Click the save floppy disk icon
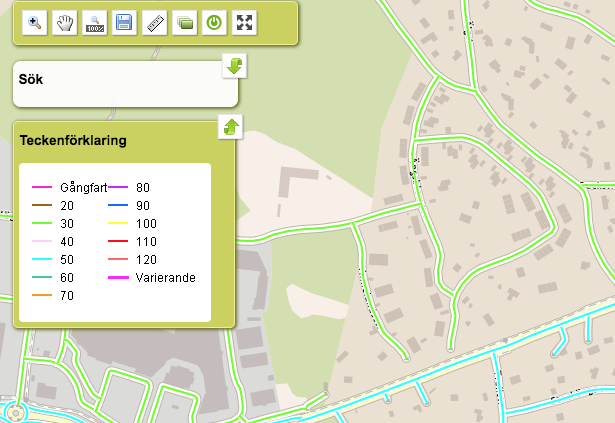The width and height of the screenshot is (615, 423). point(124,23)
